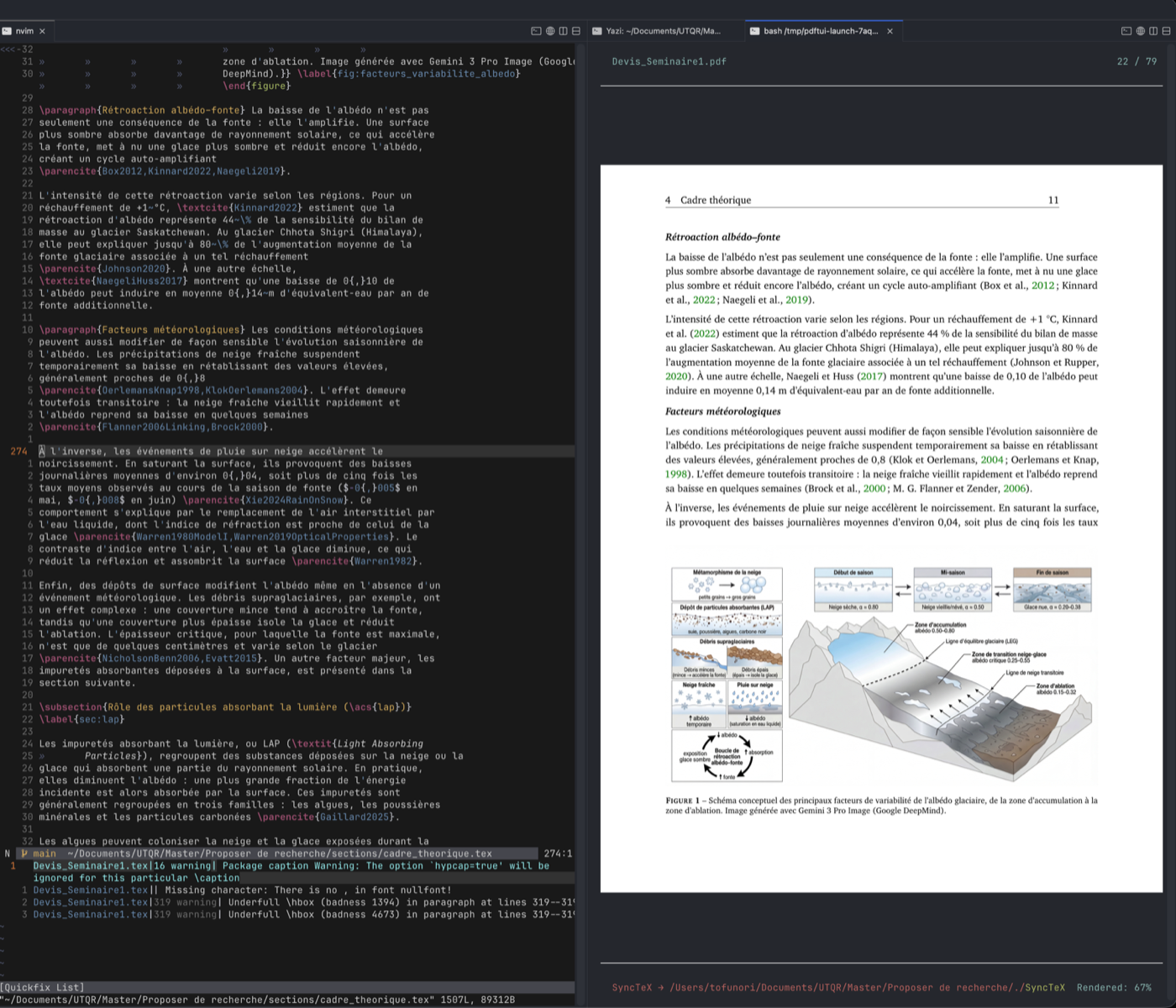This screenshot has height=1008, width=1176.
Task: Click Devis_Seminaire1.pdf title in PDF viewer
Action: 669,61
